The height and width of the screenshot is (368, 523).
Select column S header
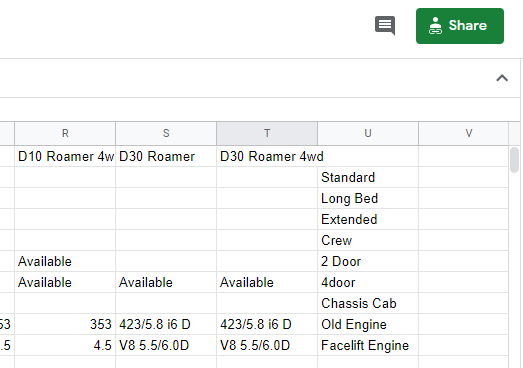coord(166,133)
